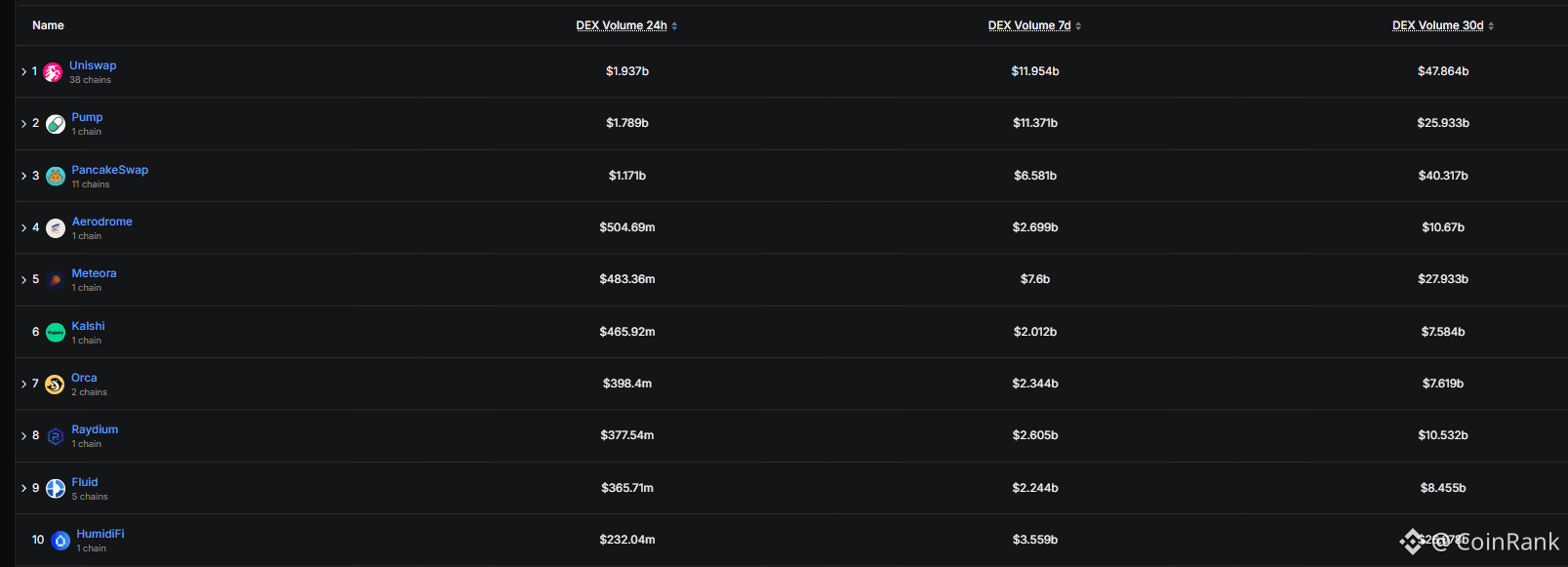Open the Aerodrome protocol link
1568x567 pixels.
pos(101,222)
